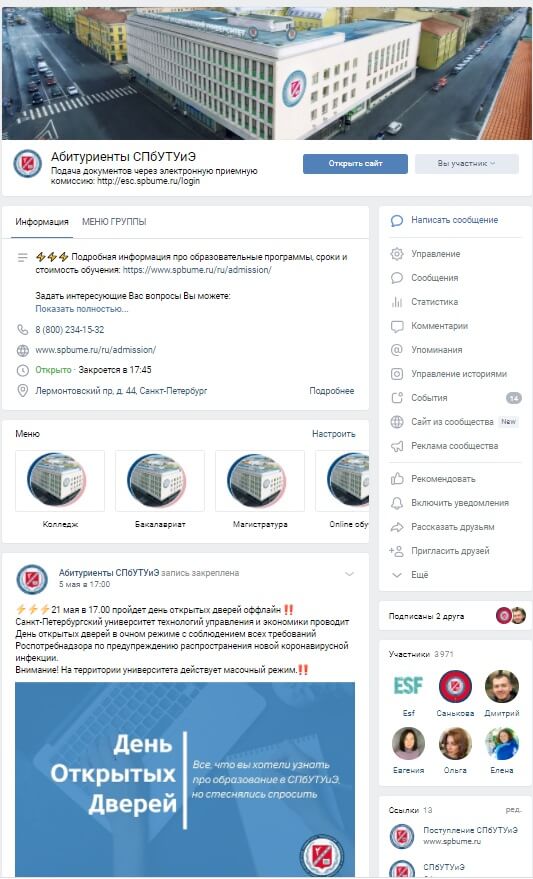
Task: Open the Бакалавриат menu item
Action: pyautogui.click(x=160, y=490)
